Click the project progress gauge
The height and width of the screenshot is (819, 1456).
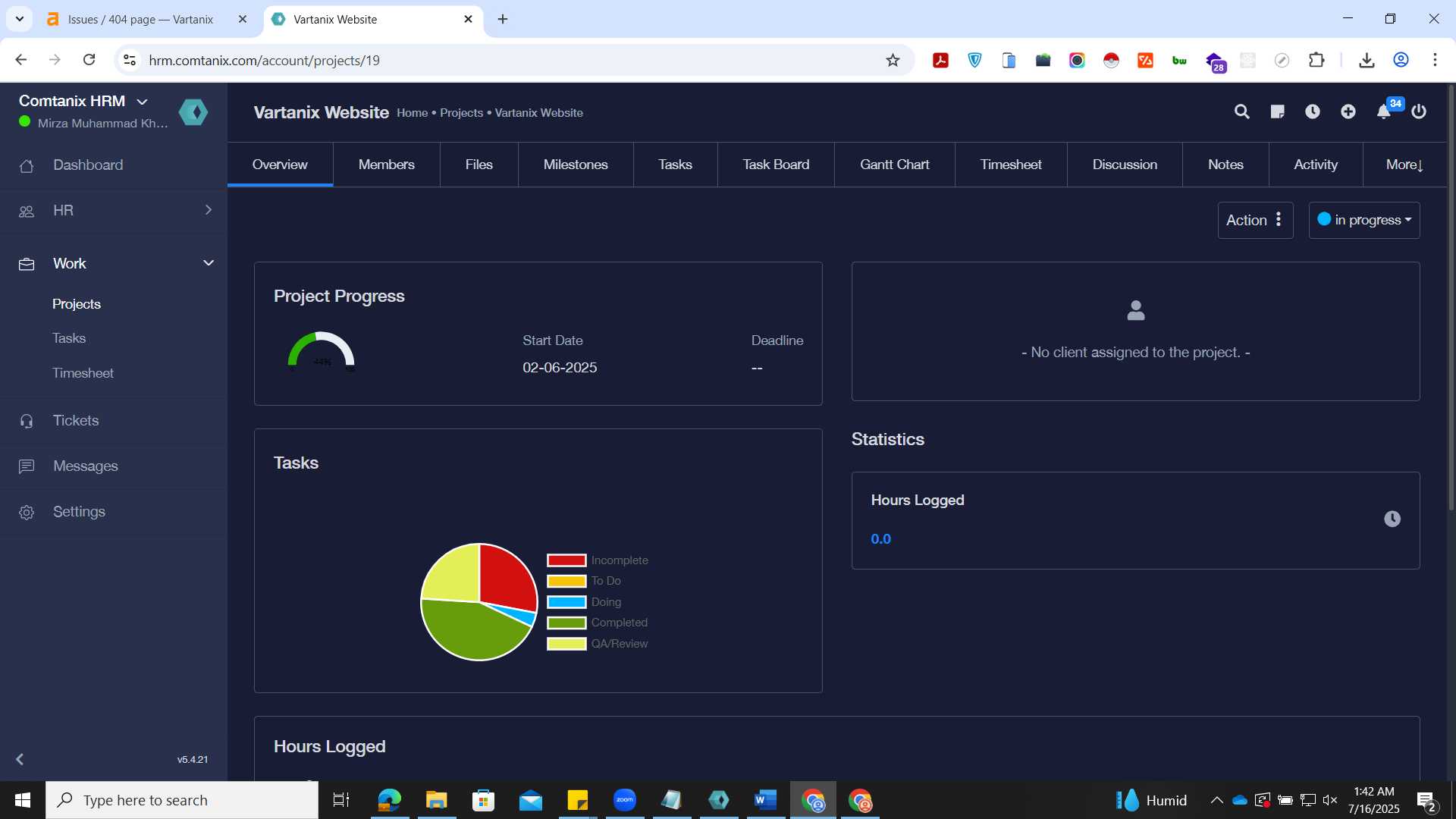pos(322,351)
